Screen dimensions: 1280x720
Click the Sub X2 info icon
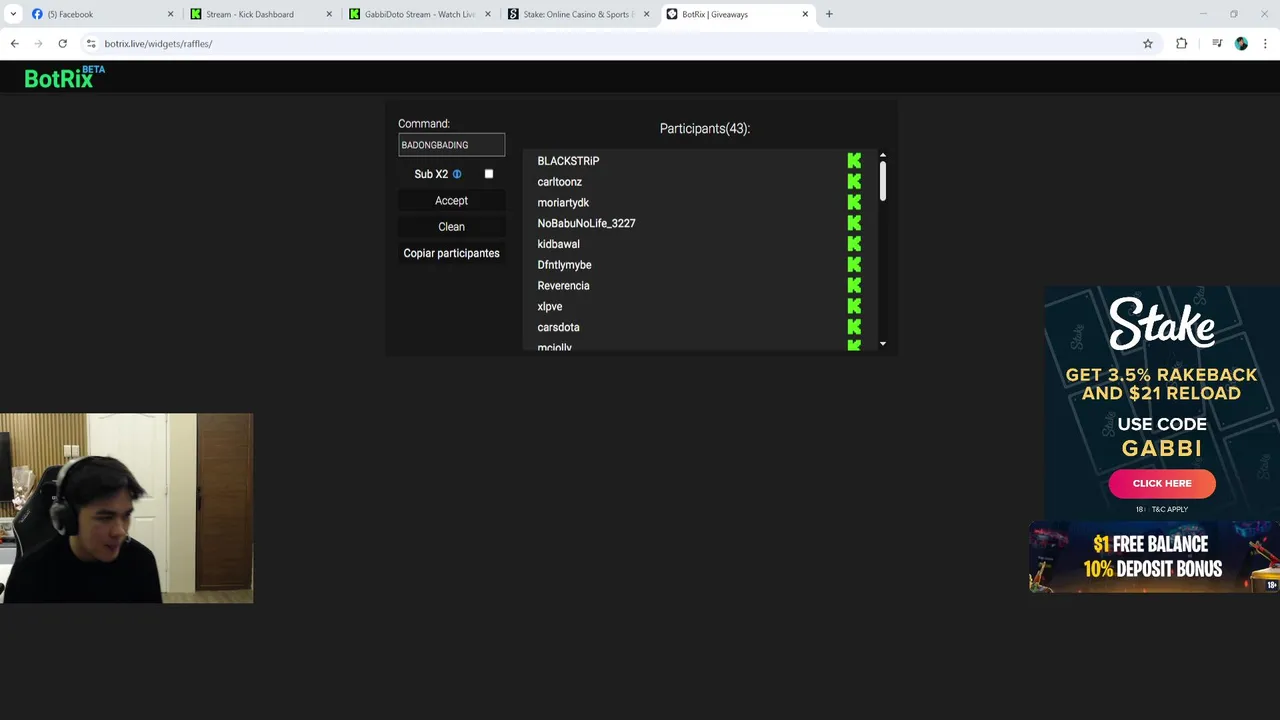click(x=457, y=174)
